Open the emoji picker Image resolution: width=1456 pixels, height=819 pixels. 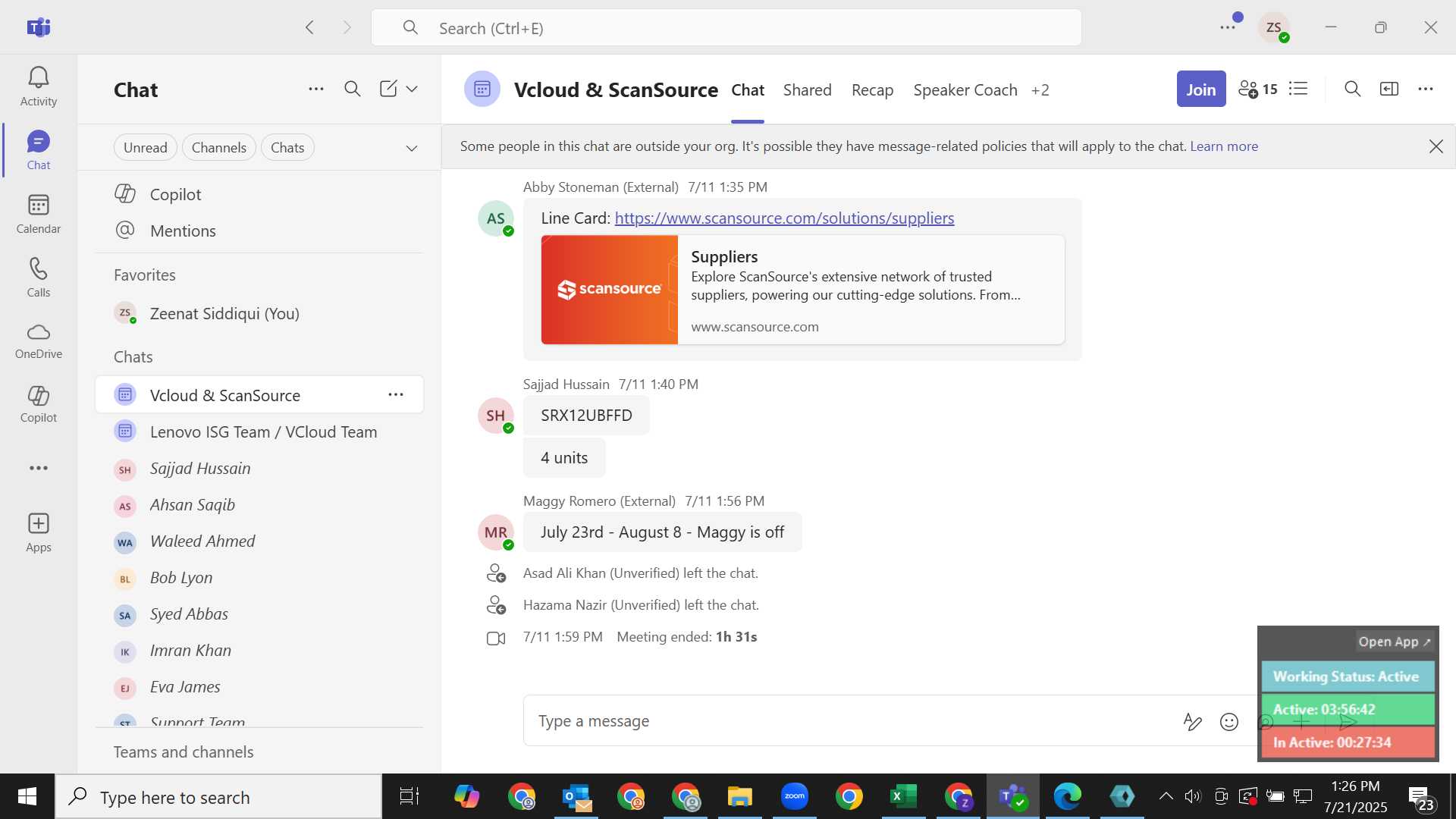coord(1229,721)
